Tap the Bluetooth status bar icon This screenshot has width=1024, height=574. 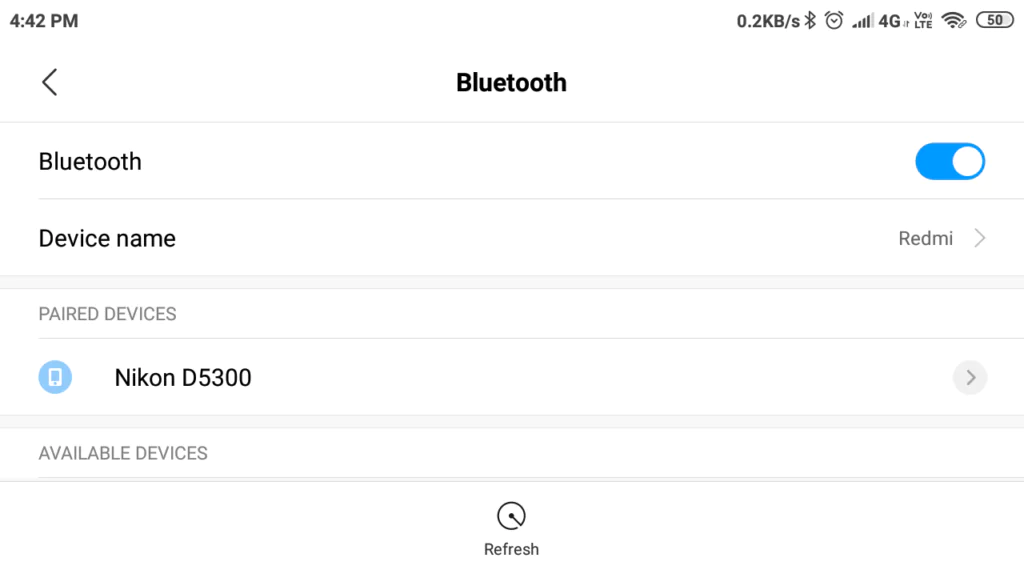811,21
